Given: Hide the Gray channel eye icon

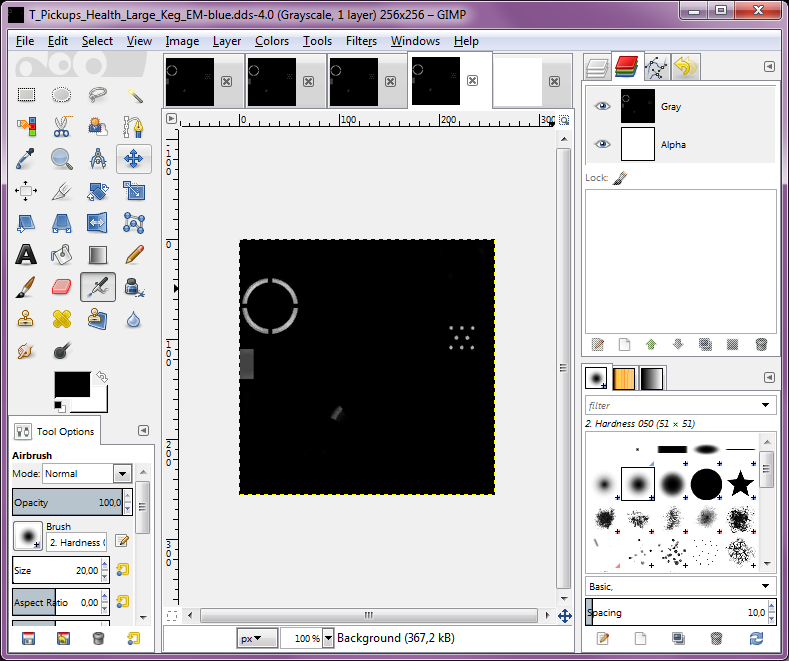Looking at the screenshot, I should [x=601, y=106].
